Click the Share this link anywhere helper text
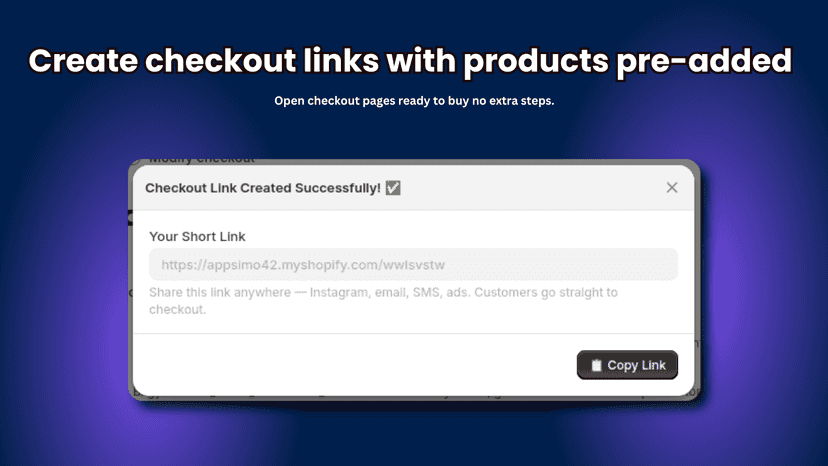The height and width of the screenshot is (466, 828). [383, 301]
